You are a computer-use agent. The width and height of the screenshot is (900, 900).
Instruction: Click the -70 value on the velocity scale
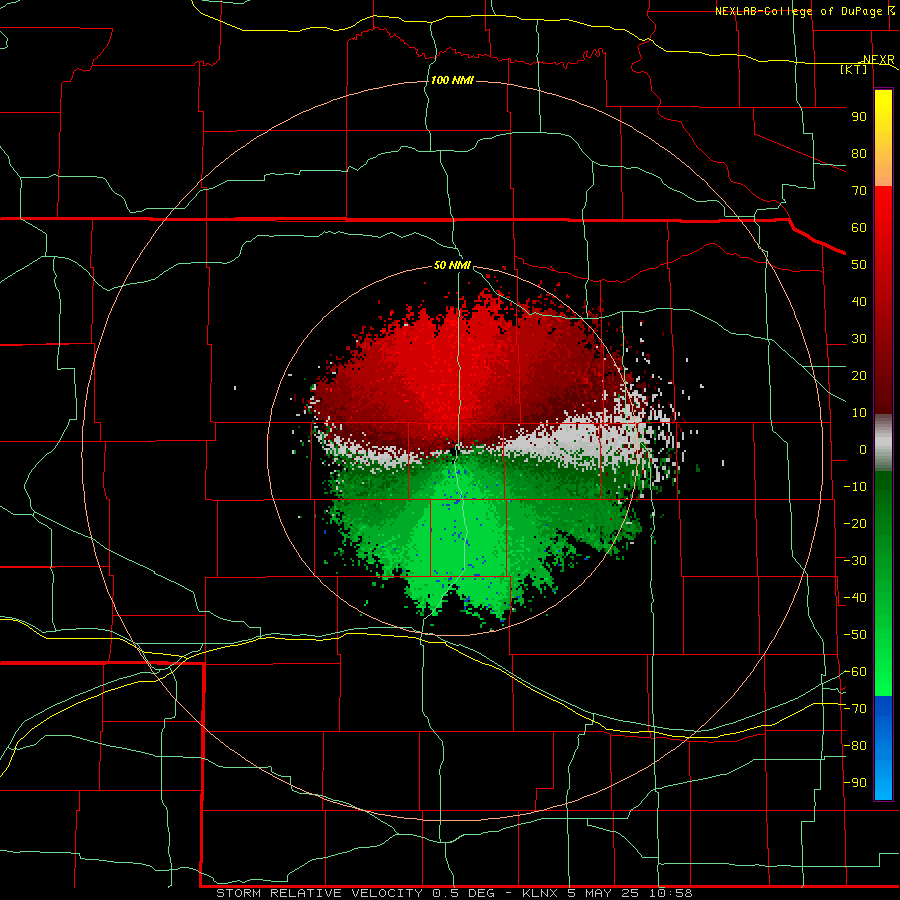point(855,709)
